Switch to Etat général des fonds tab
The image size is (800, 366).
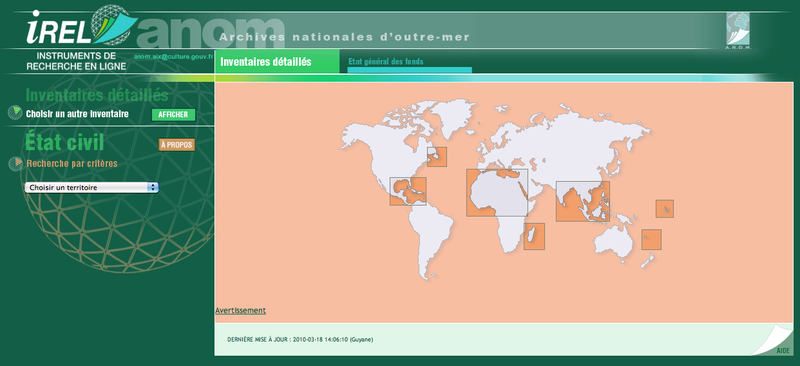coord(386,62)
